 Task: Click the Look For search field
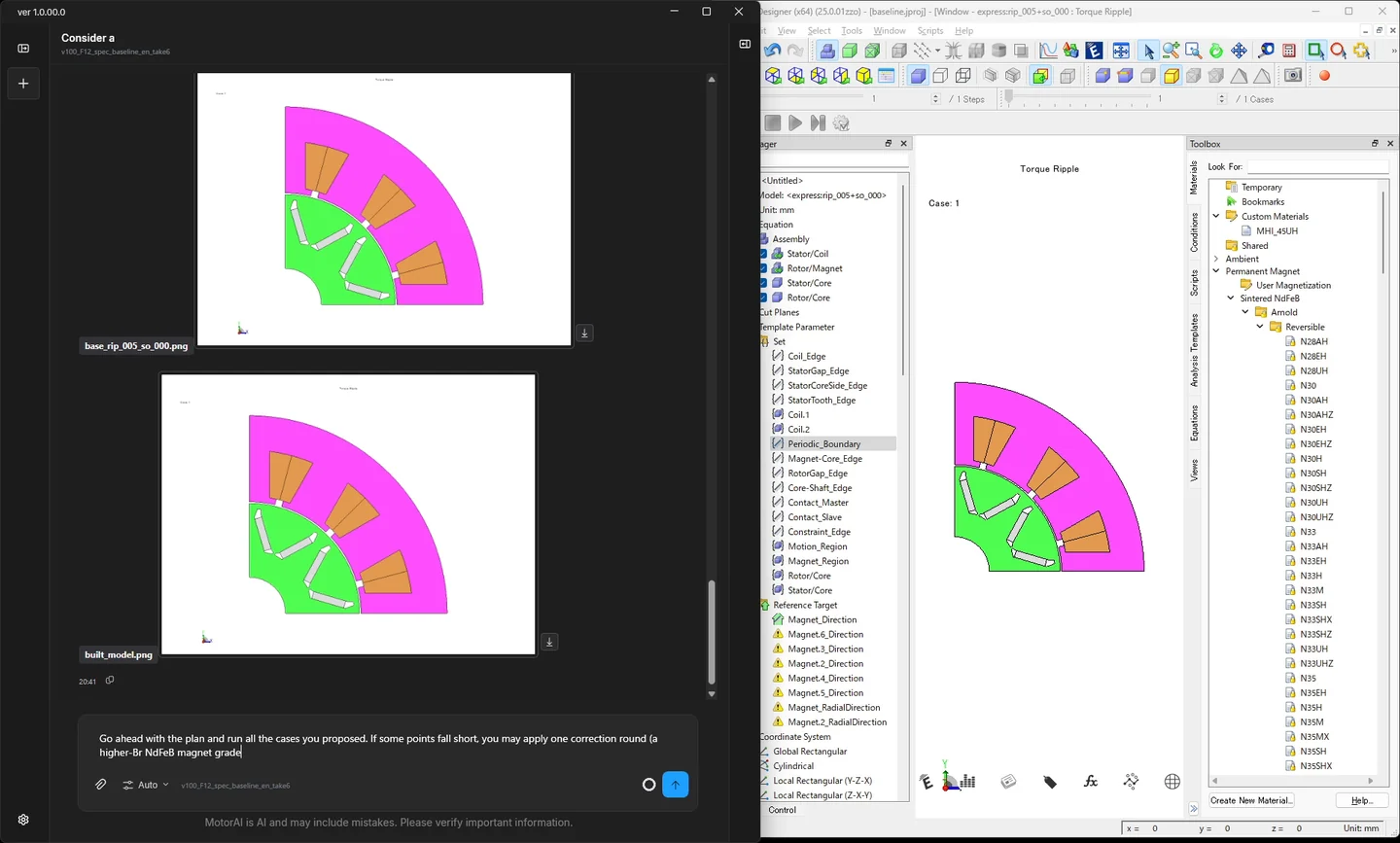[1318, 167]
